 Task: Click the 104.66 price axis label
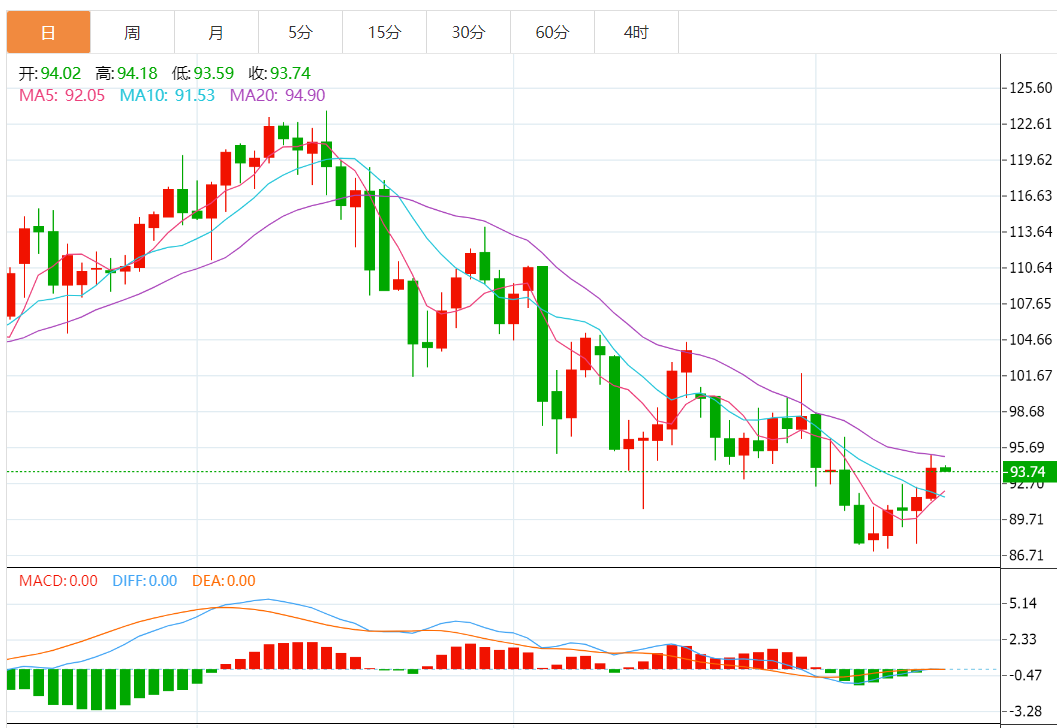click(1031, 339)
